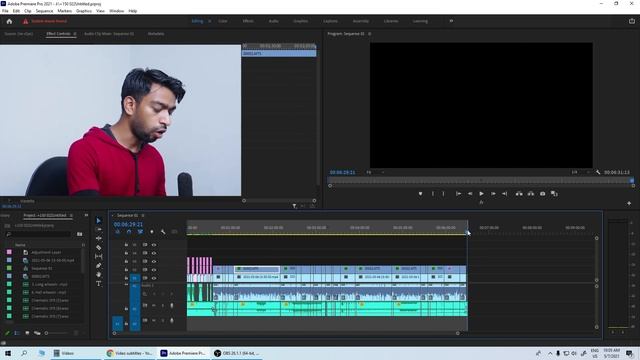Toggle V1 track output eye
The image size is (640, 360).
coord(154,278)
